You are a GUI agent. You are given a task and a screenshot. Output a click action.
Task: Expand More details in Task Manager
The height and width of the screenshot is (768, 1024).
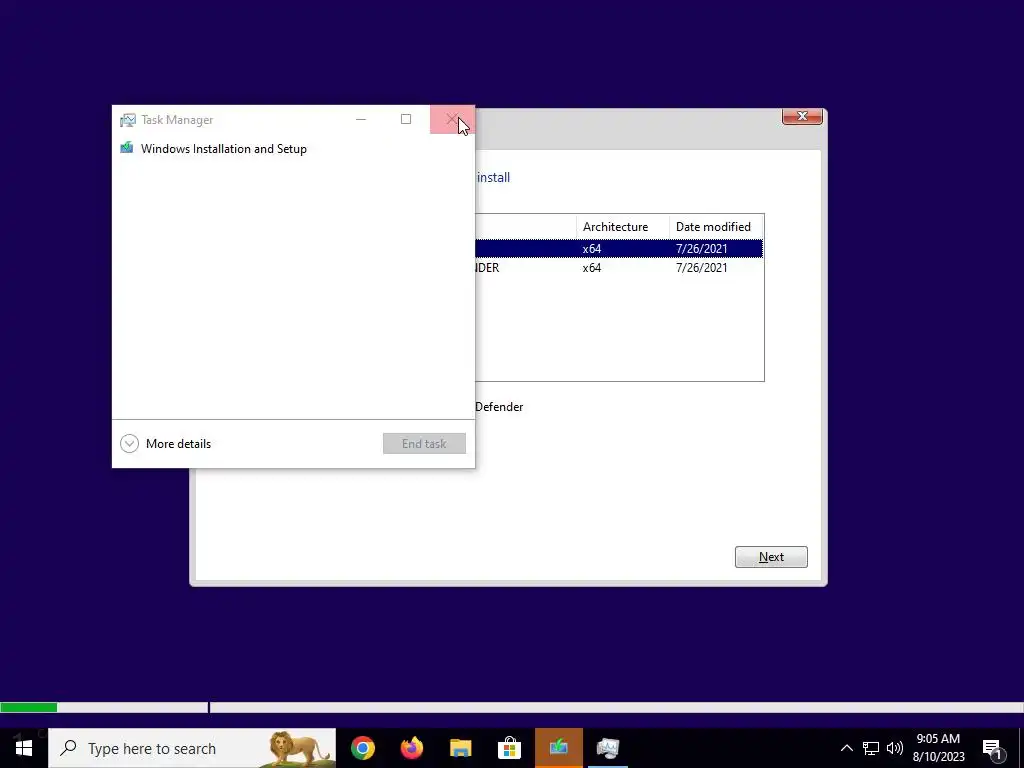pyautogui.click(x=166, y=443)
